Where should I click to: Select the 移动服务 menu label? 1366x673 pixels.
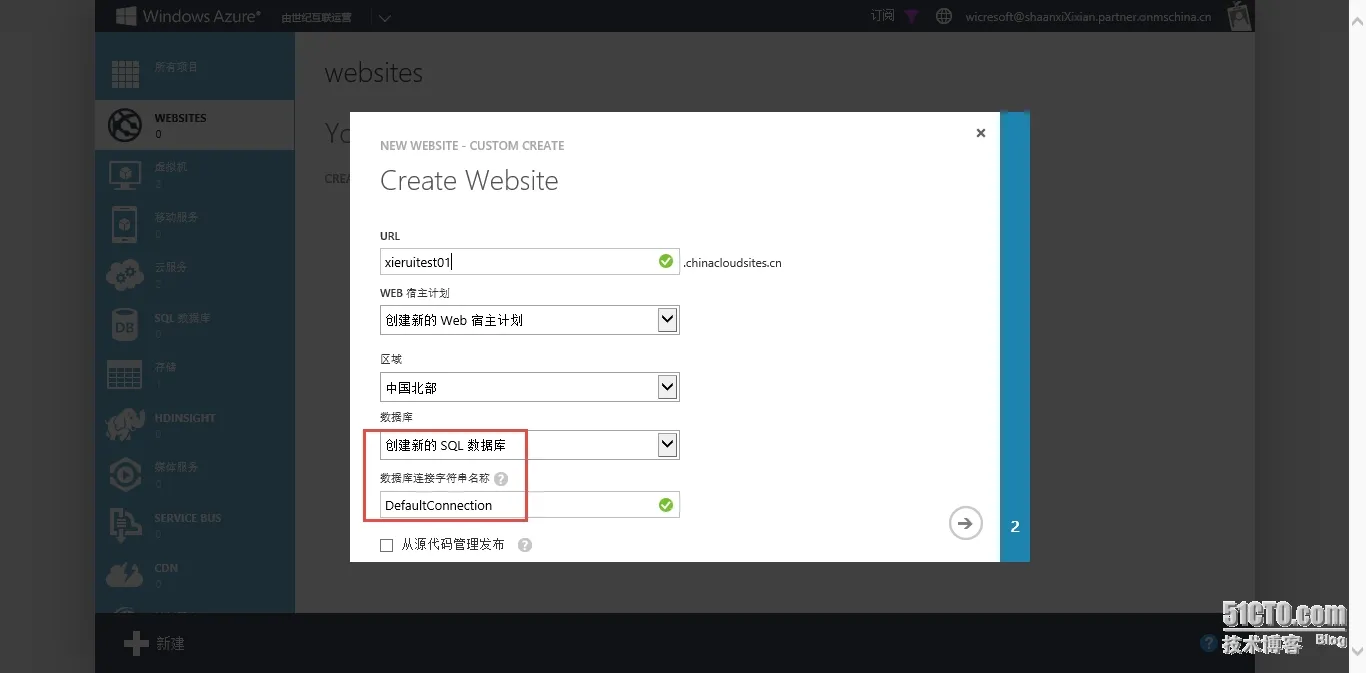tap(176, 217)
